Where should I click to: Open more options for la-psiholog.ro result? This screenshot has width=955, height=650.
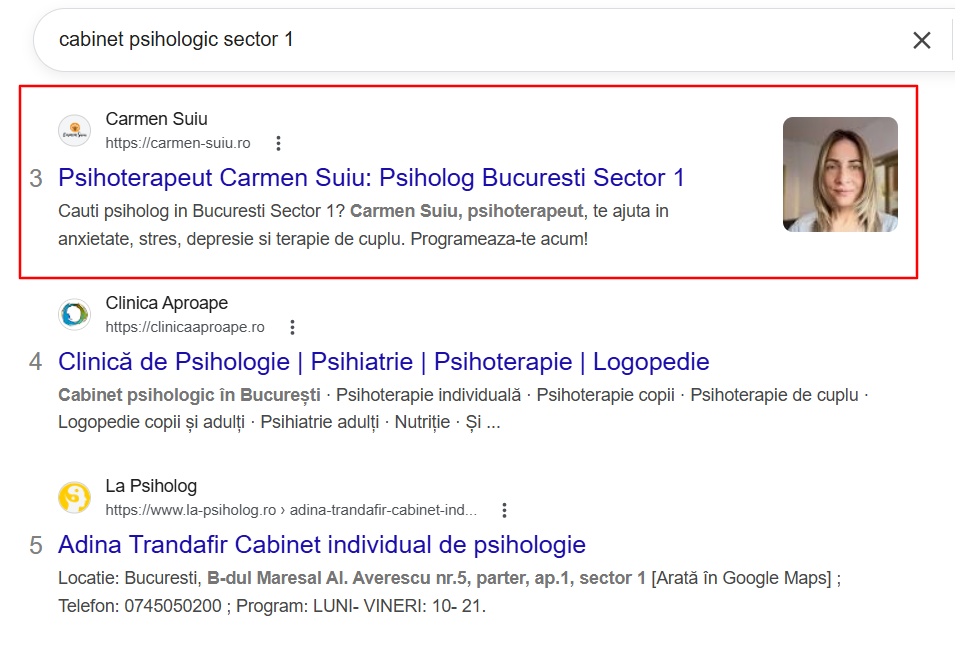(x=504, y=510)
